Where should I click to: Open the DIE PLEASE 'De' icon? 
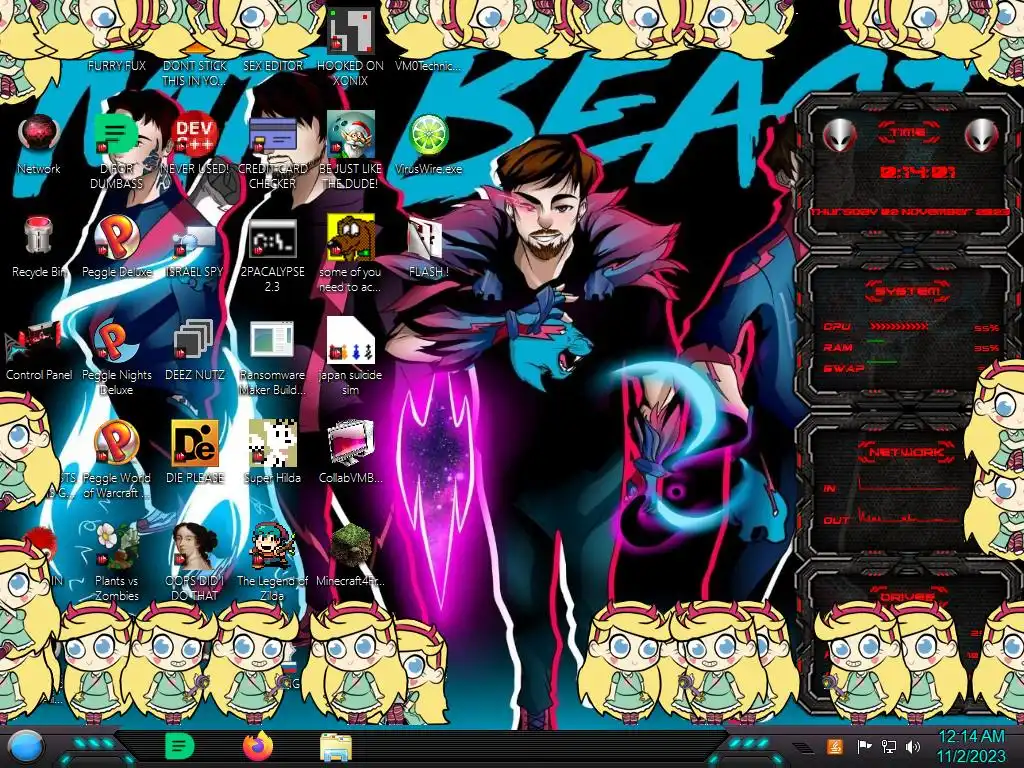pyautogui.click(x=195, y=443)
